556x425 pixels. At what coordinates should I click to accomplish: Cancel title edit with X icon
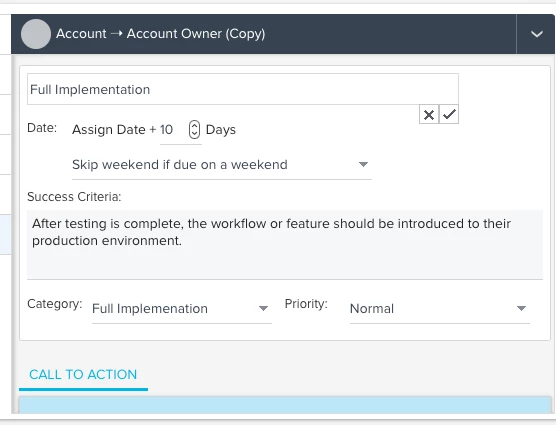pos(429,114)
